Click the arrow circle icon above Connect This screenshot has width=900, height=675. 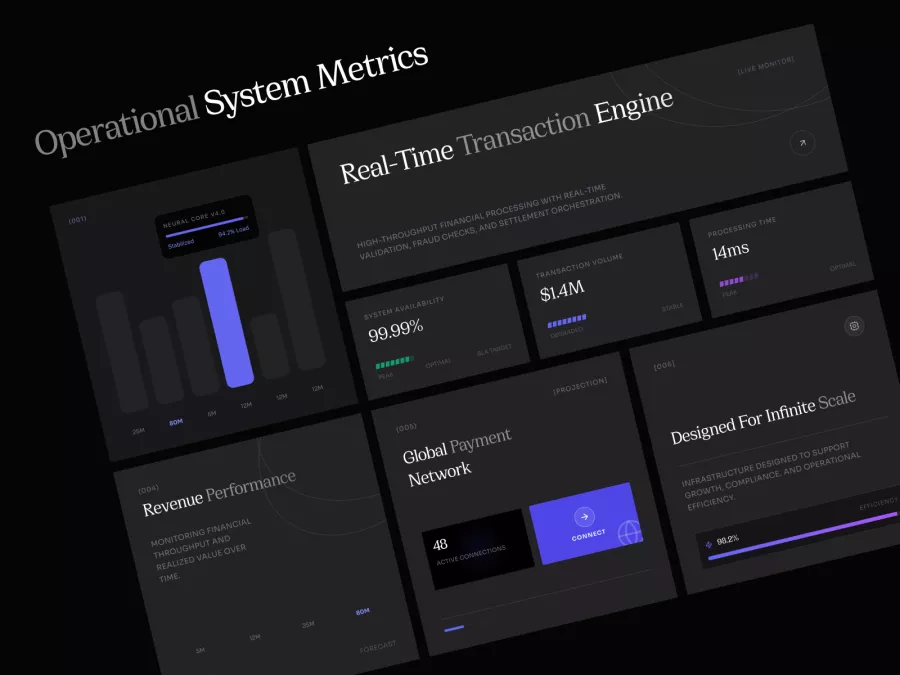click(x=585, y=517)
